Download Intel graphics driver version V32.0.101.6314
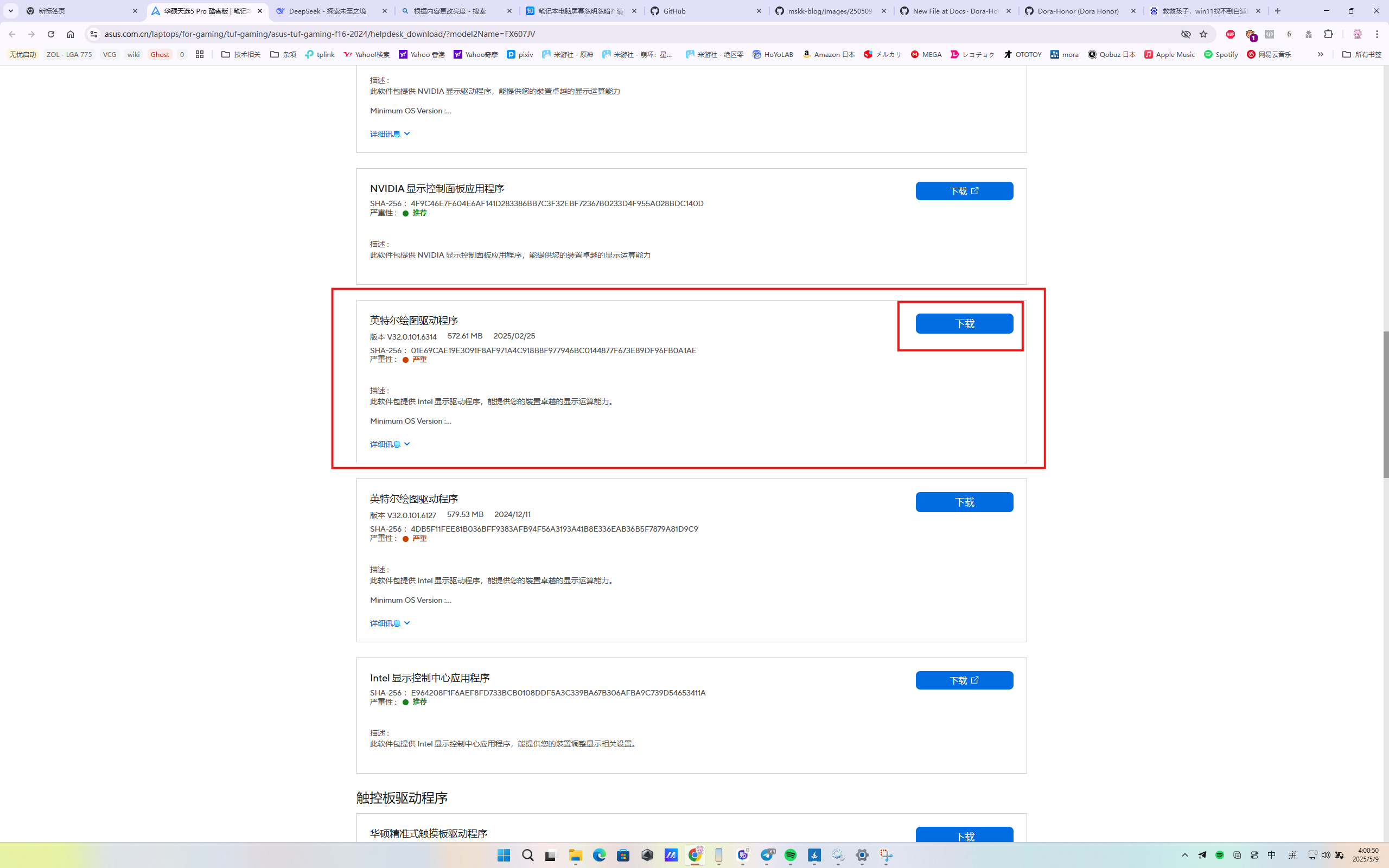Viewport: 1389px width, 868px height. coord(964,324)
